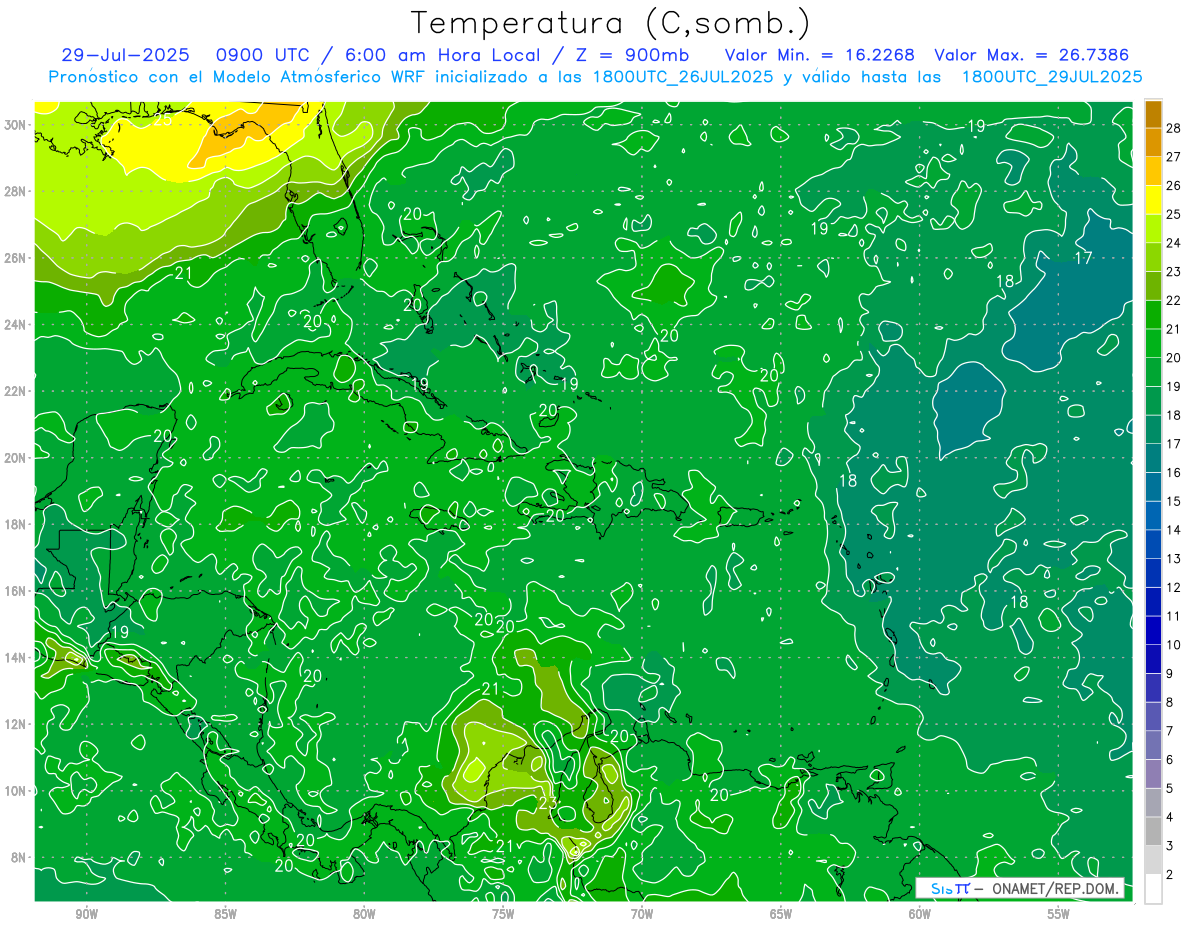This screenshot has width=1200, height=927.
Task: Click legend label '16'
Action: pos(1174,473)
